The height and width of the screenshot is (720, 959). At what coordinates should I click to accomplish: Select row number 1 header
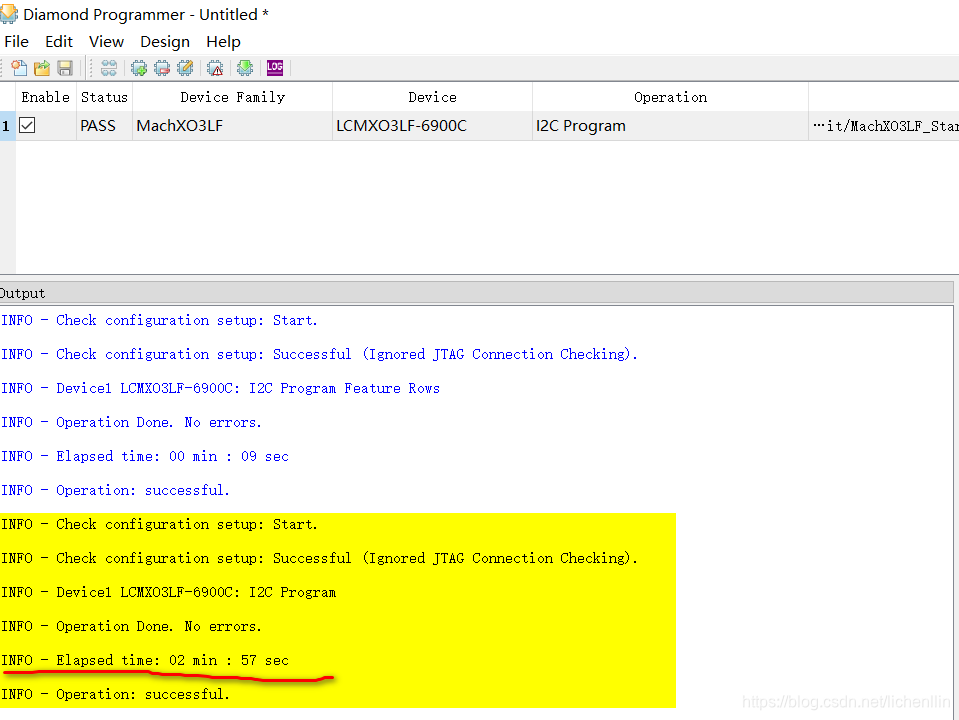7,126
